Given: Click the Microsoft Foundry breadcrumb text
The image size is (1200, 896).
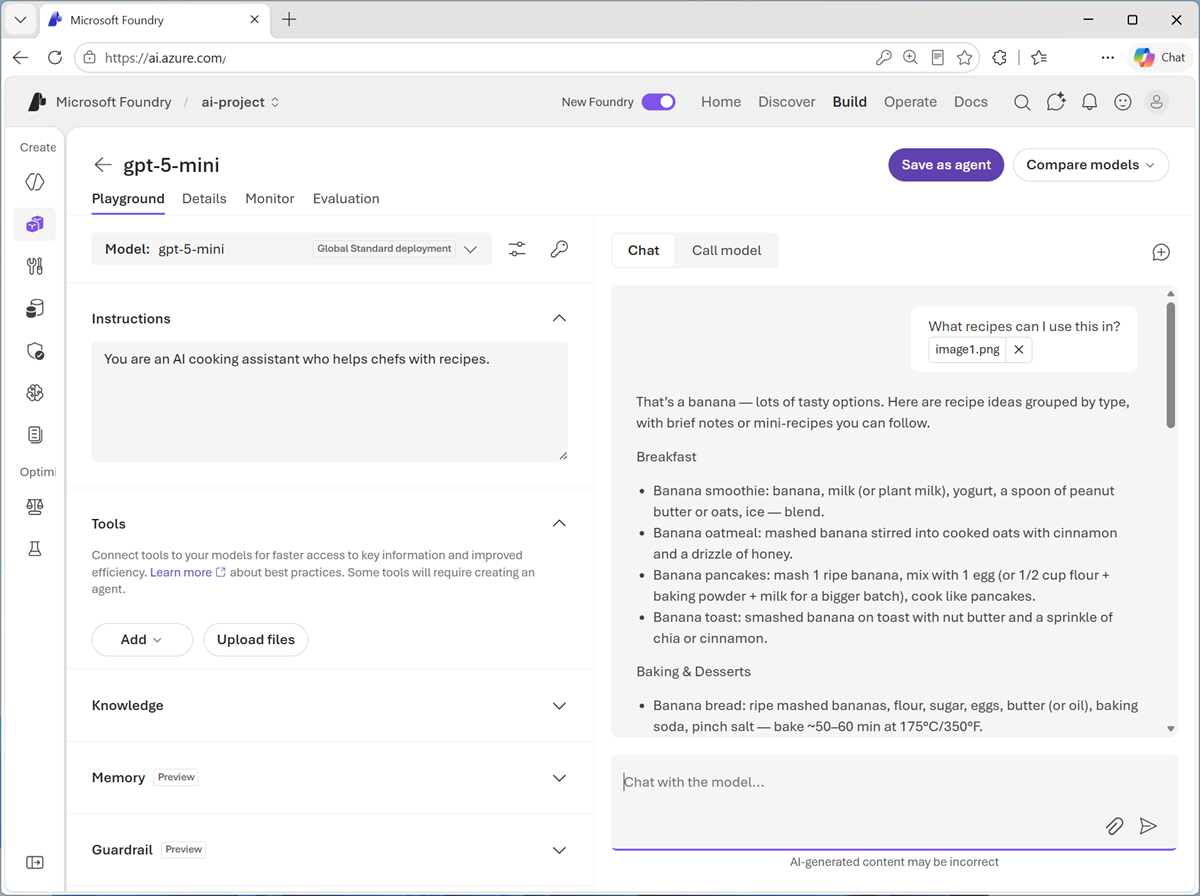Looking at the screenshot, I should [114, 102].
